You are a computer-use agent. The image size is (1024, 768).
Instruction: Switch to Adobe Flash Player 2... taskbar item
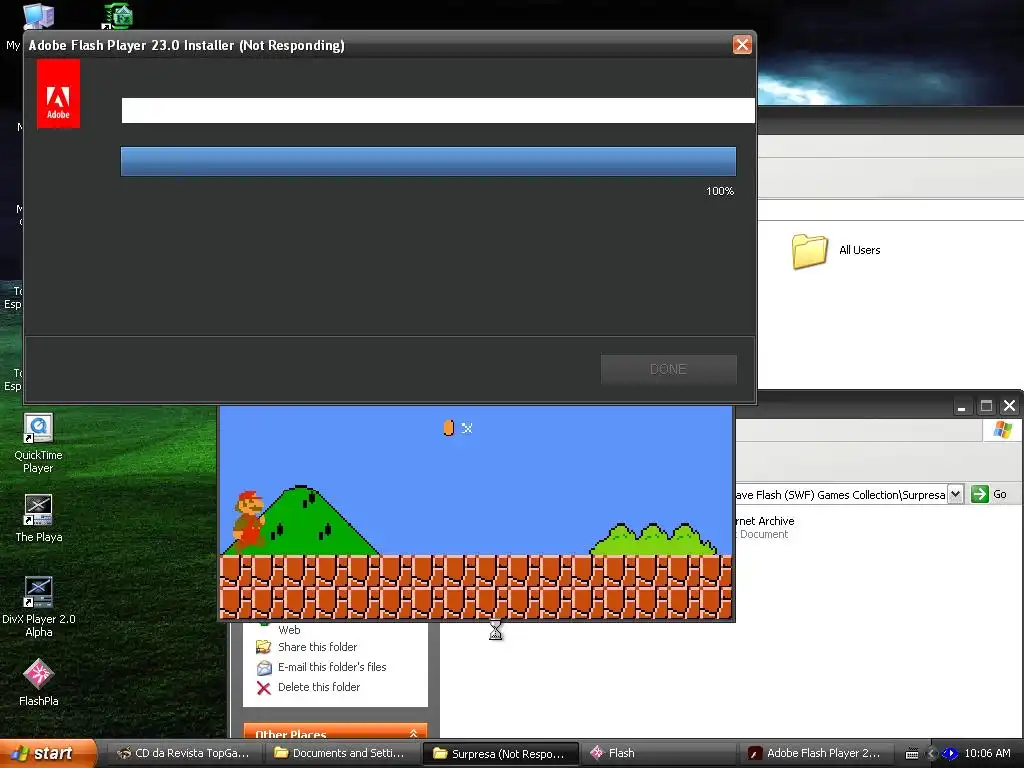point(815,753)
